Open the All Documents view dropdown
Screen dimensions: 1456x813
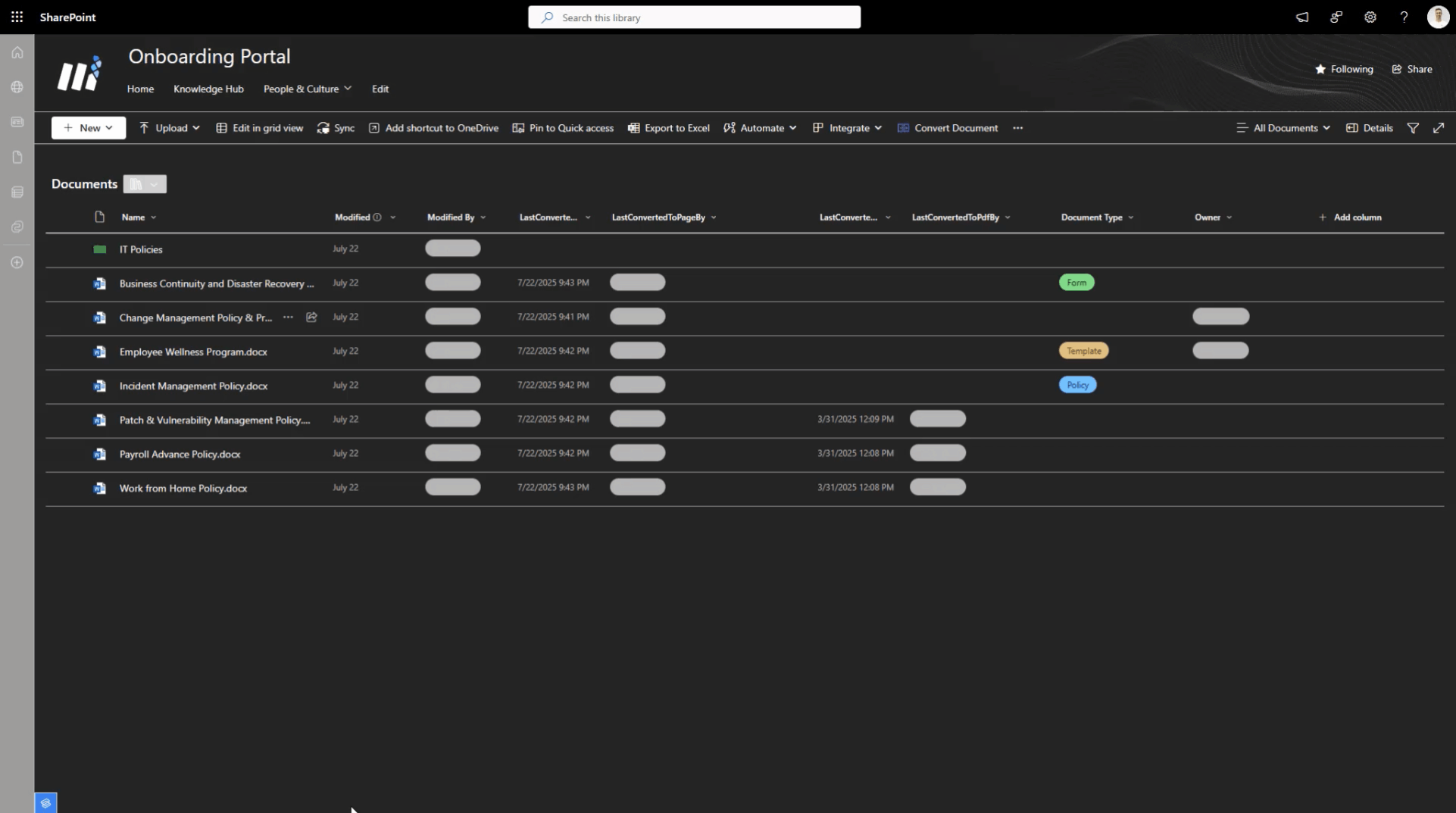[x=1283, y=128]
